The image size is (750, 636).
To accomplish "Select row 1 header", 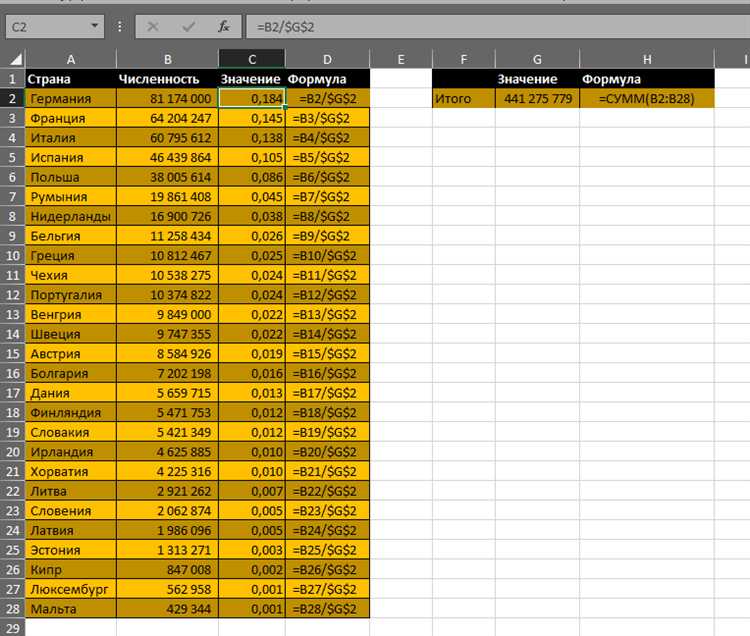I will click(12, 79).
